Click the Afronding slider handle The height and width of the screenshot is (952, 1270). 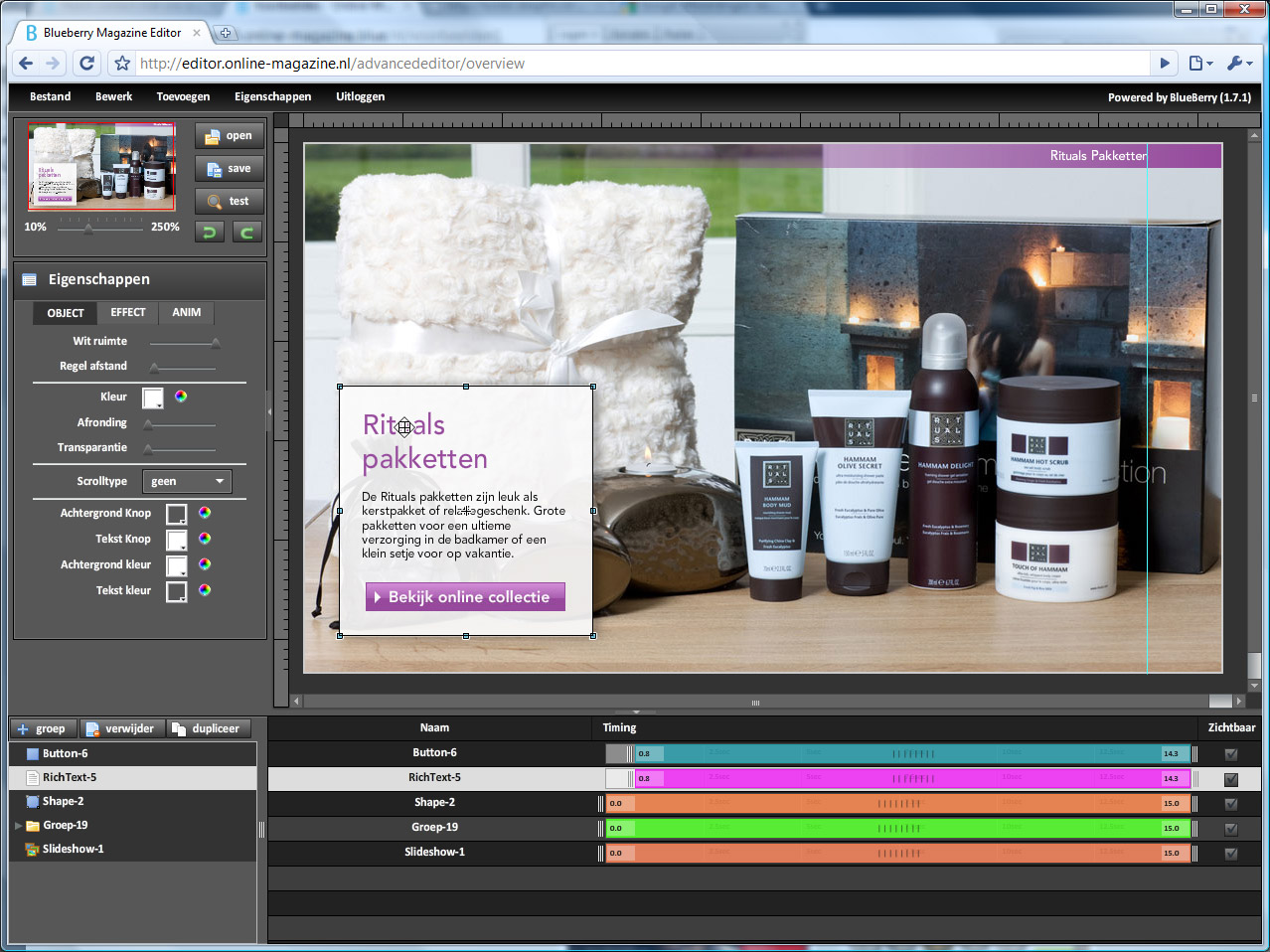(x=148, y=424)
